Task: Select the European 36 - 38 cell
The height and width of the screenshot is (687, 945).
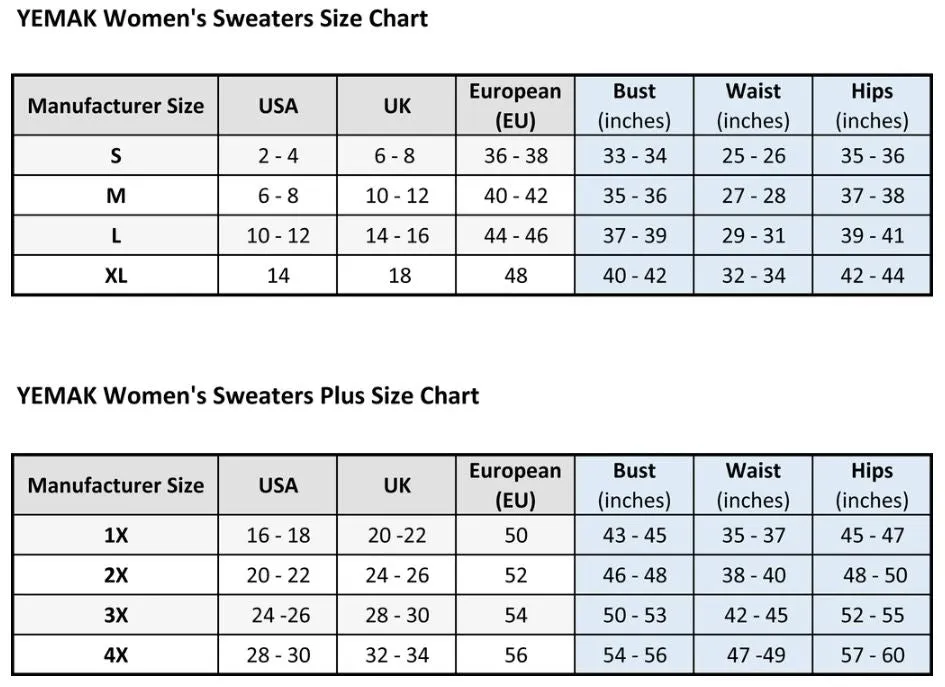Action: pos(516,155)
